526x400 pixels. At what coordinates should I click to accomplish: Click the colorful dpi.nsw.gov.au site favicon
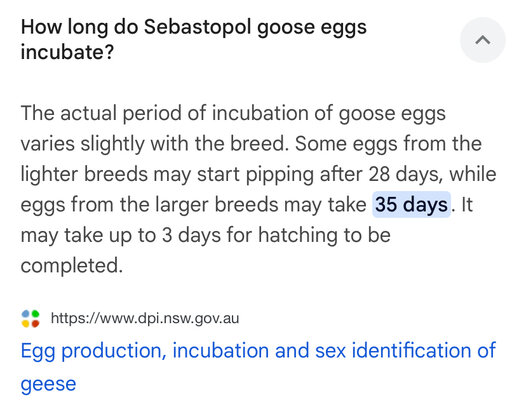(31, 318)
